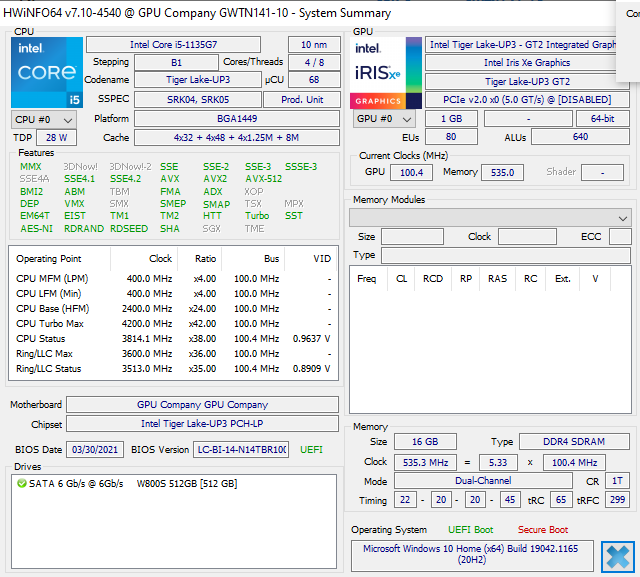Image resolution: width=640 pixels, height=577 pixels.
Task: Click the Tiger Lake-UP3 codename field
Action: (x=198, y=80)
